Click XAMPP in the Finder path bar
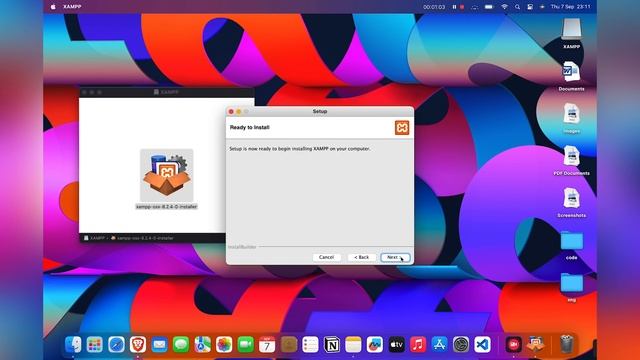The image size is (640, 360). tap(94, 238)
